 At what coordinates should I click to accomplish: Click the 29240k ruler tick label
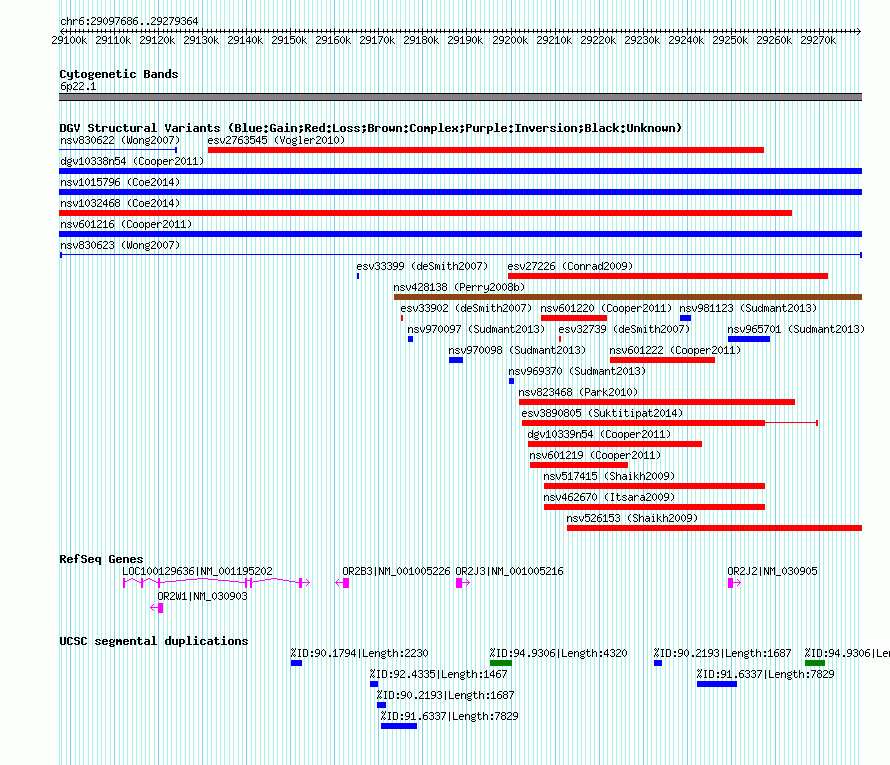(x=686, y=40)
